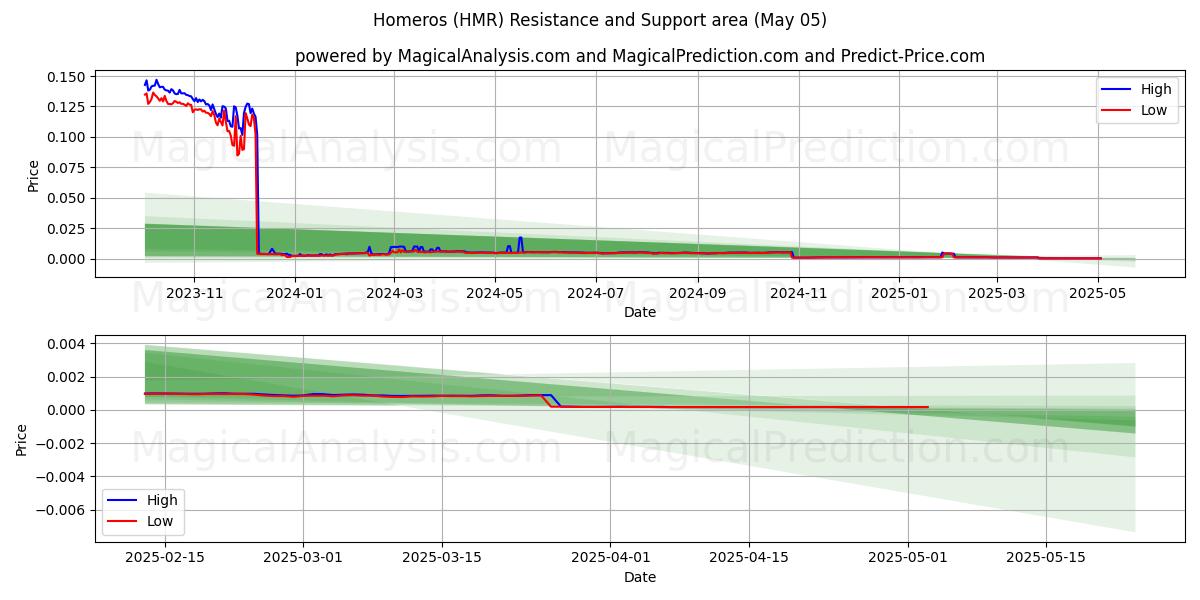This screenshot has width=1200, height=600.
Task: Click the 0.125 price tick on the top chart
Action: 67,107
